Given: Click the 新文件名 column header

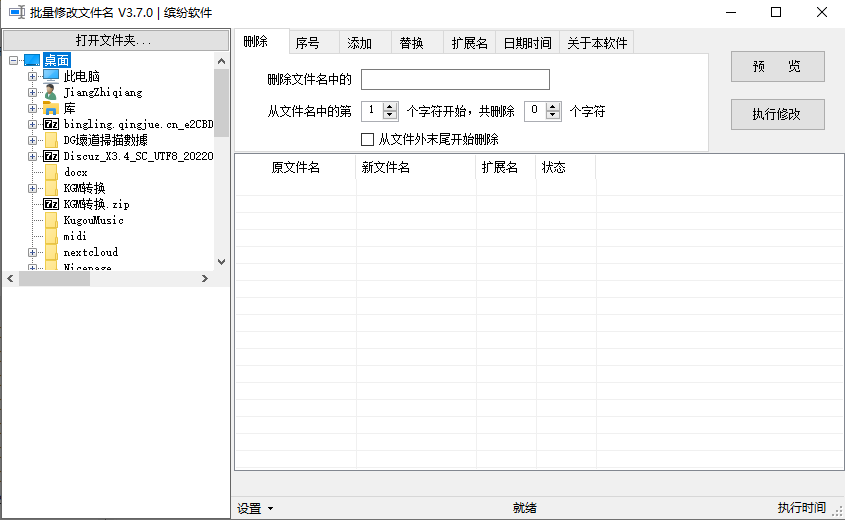Looking at the screenshot, I should click(416, 167).
